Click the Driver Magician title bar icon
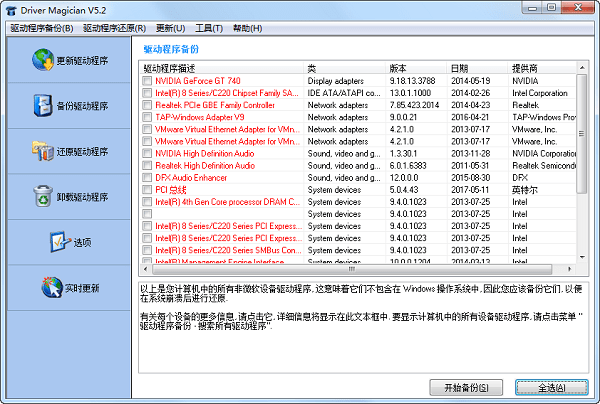600x404 pixels. [10, 8]
